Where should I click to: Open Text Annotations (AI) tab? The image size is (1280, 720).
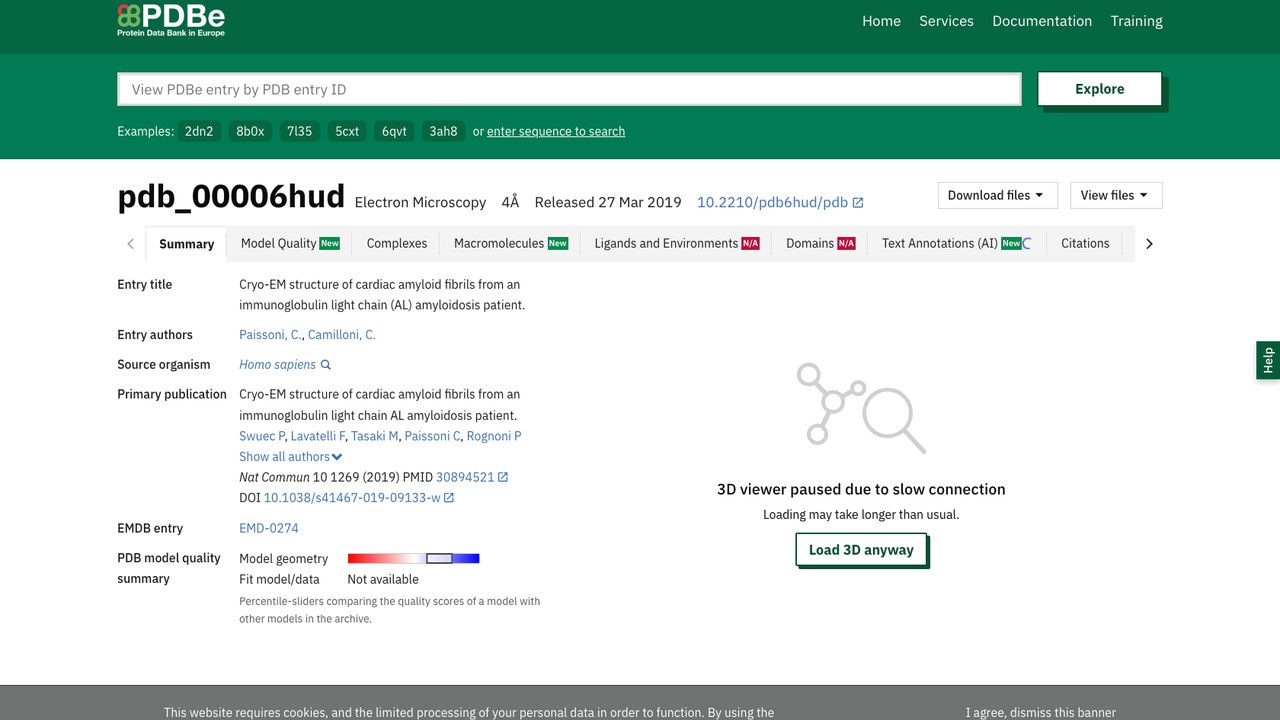coord(957,243)
